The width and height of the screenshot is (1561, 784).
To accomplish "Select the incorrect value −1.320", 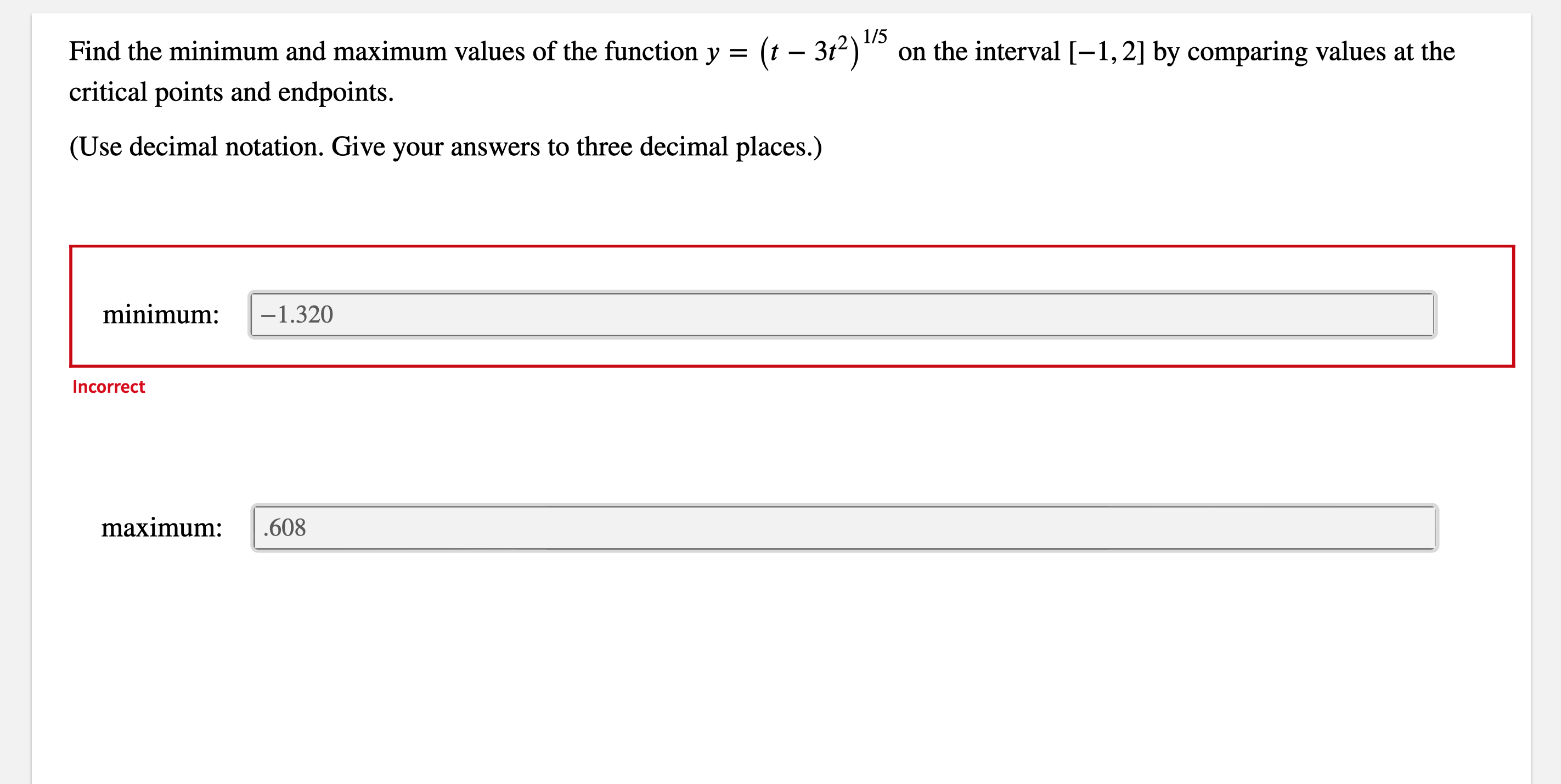I will (296, 314).
